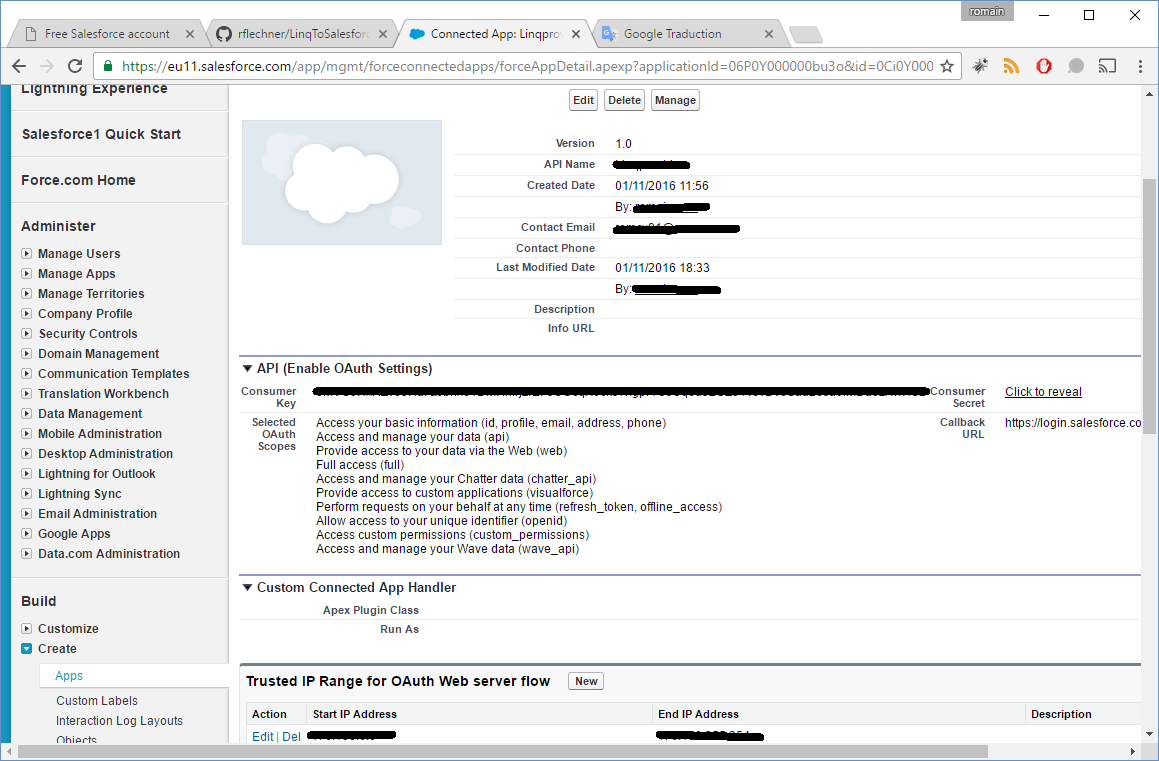Screen dimensions: 1159x761
Task: Click the browser forward arrow
Action: tap(47, 66)
